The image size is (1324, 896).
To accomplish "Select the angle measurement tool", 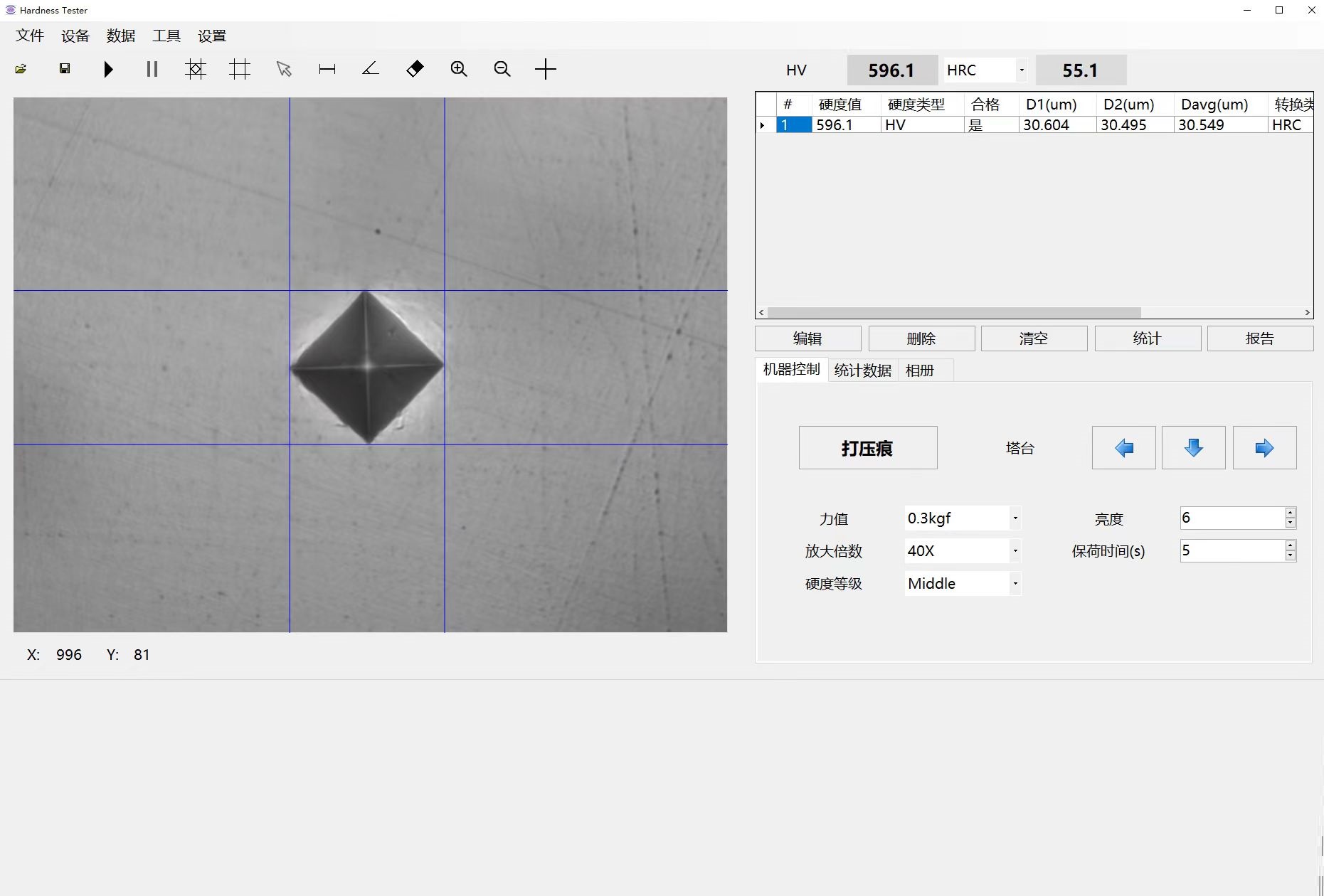I will tap(371, 69).
